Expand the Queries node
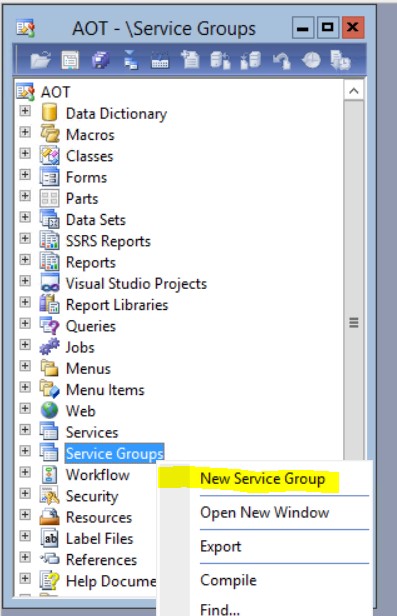397x616 pixels. 25,323
